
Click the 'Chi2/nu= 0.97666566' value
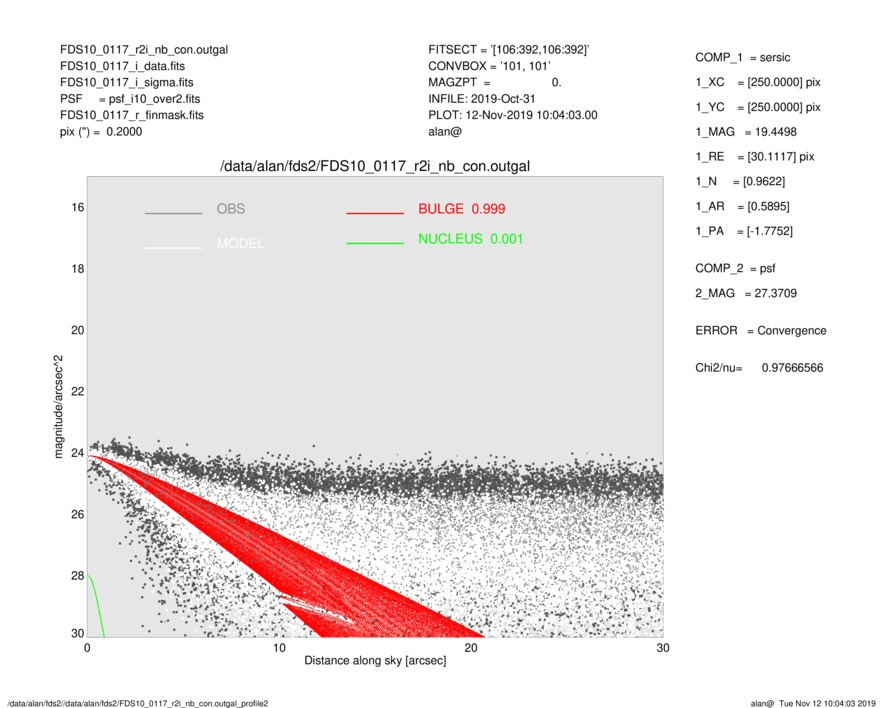pyautogui.click(x=759, y=368)
